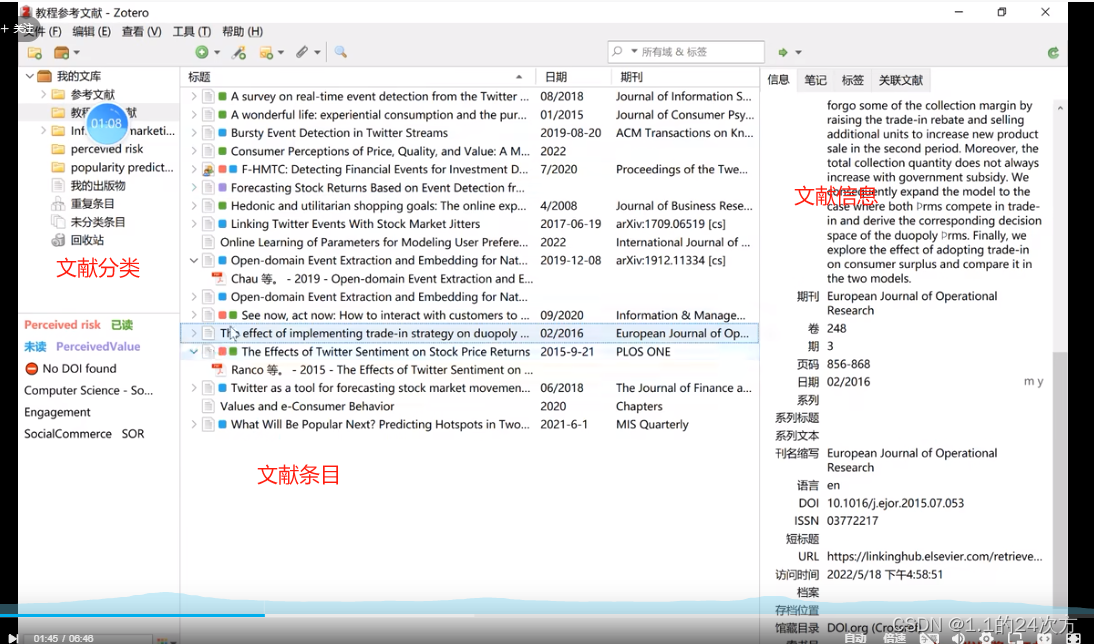1094x644 pixels.
Task: Click document icon of Values and e-Consumer Behavior
Action: 208,406
